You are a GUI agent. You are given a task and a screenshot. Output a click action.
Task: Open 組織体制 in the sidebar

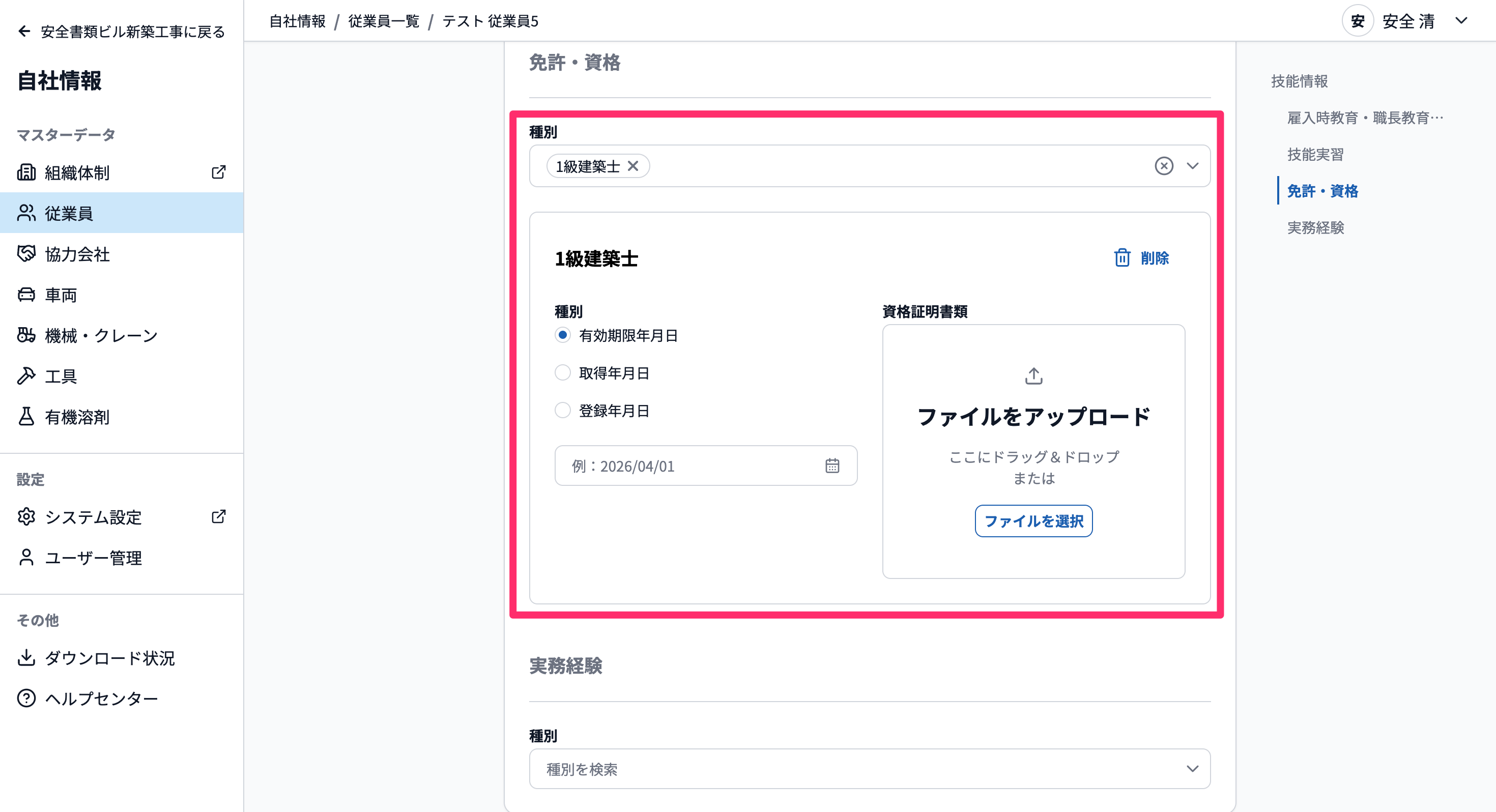click(122, 172)
